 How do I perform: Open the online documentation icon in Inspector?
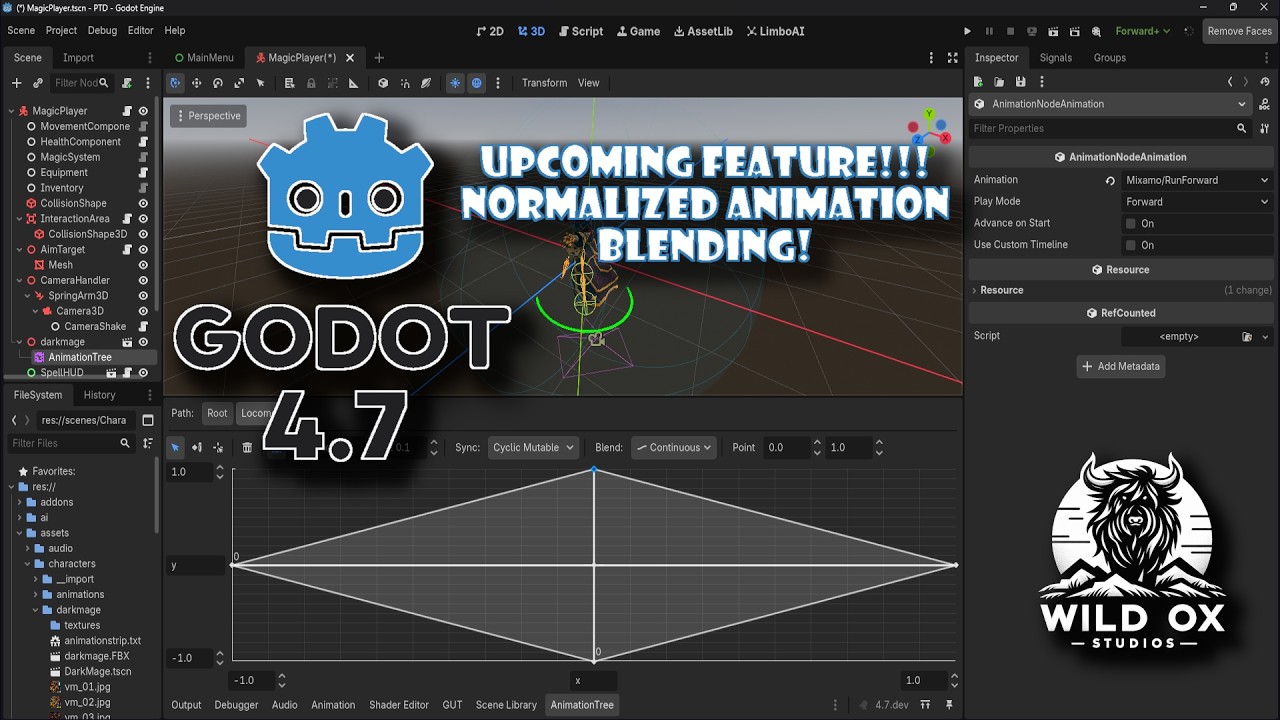click(x=1265, y=104)
